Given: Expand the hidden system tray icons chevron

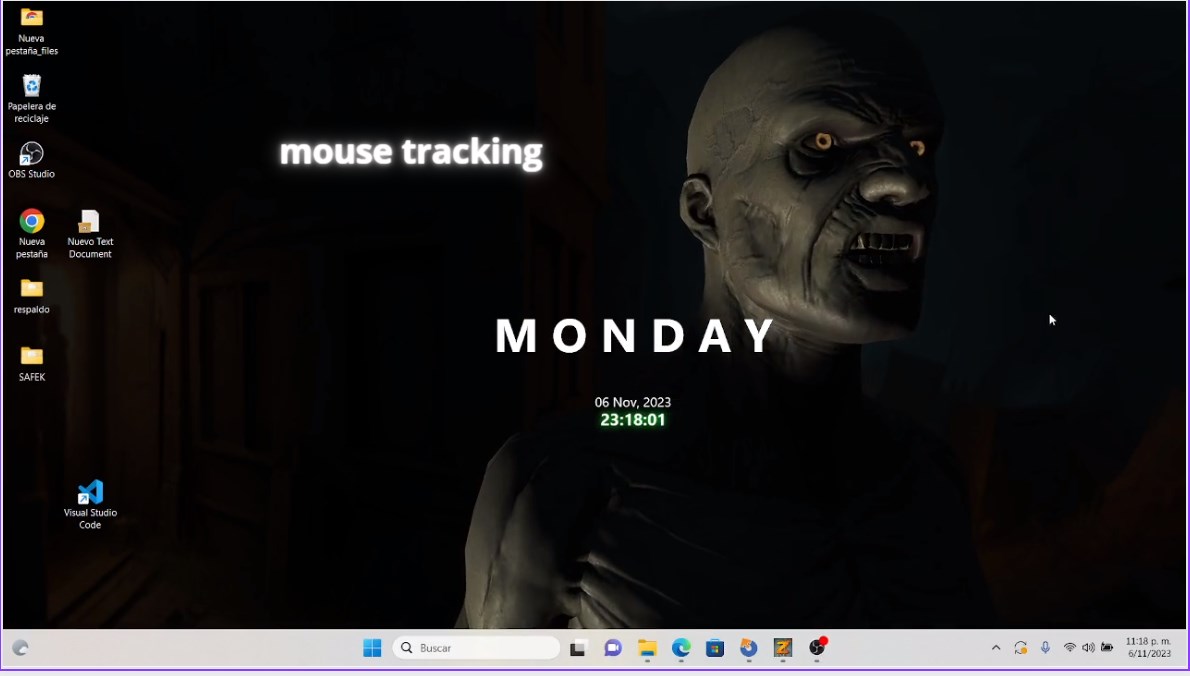Looking at the screenshot, I should click(996, 648).
